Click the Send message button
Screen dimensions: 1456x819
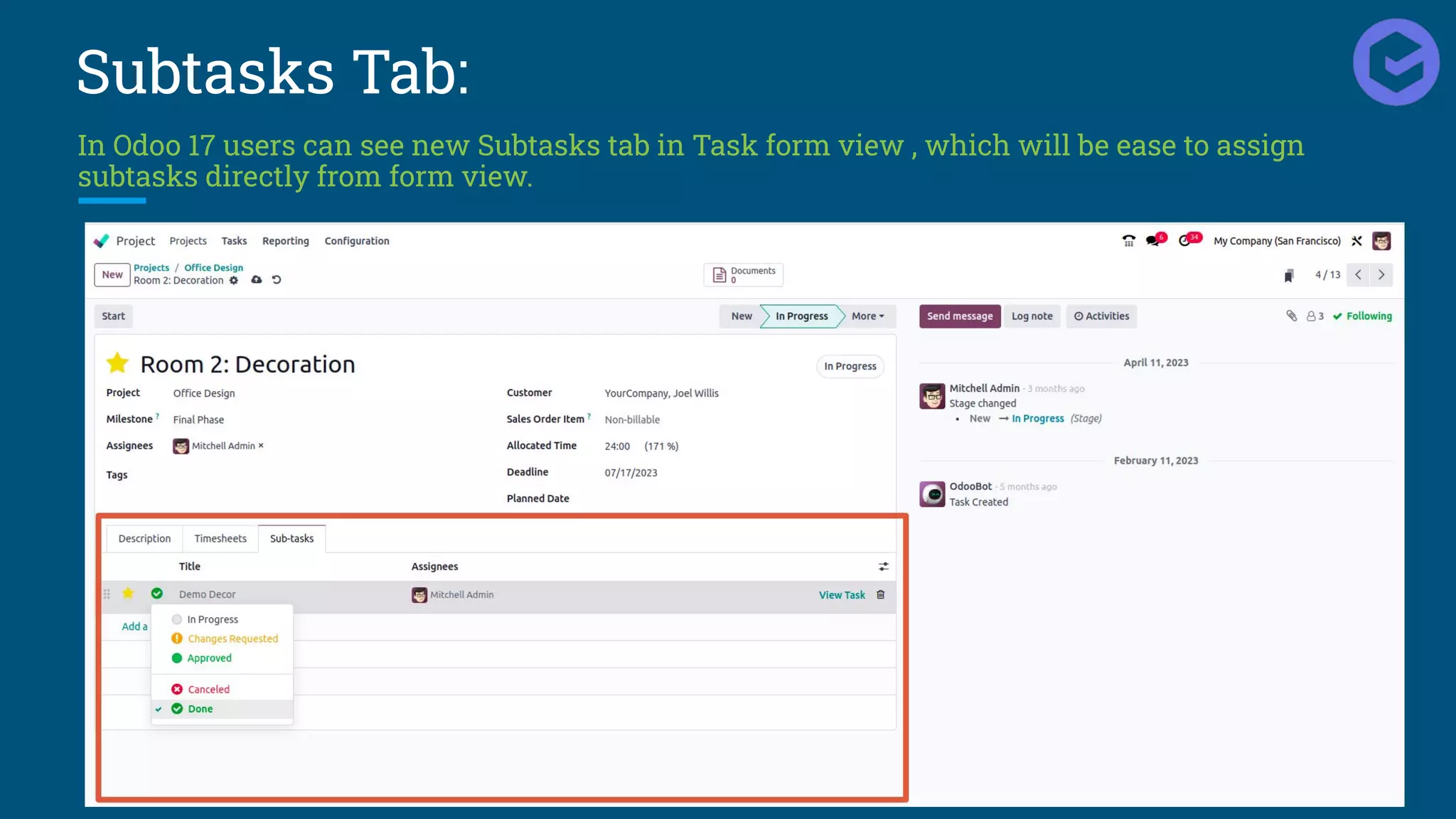click(x=960, y=316)
